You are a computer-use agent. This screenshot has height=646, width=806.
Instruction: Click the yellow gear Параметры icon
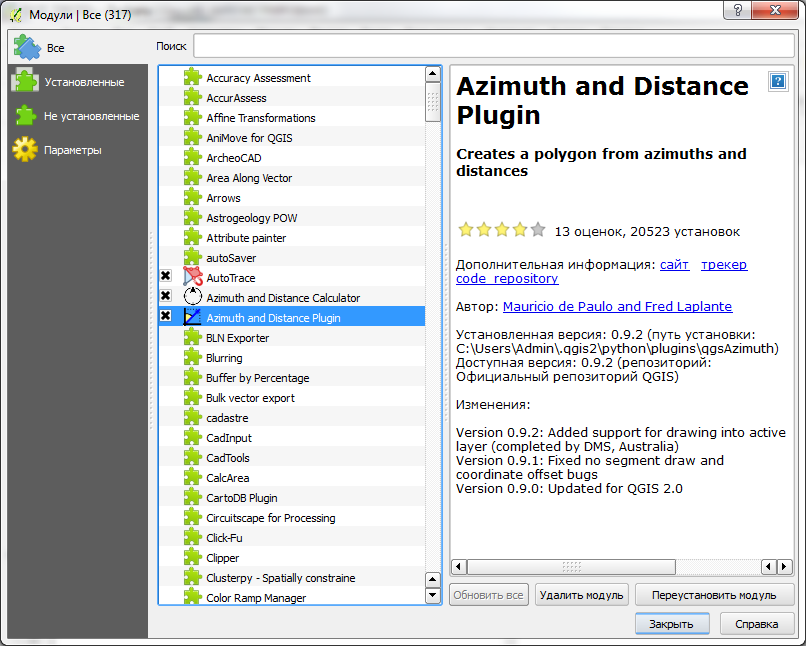[x=25, y=150]
